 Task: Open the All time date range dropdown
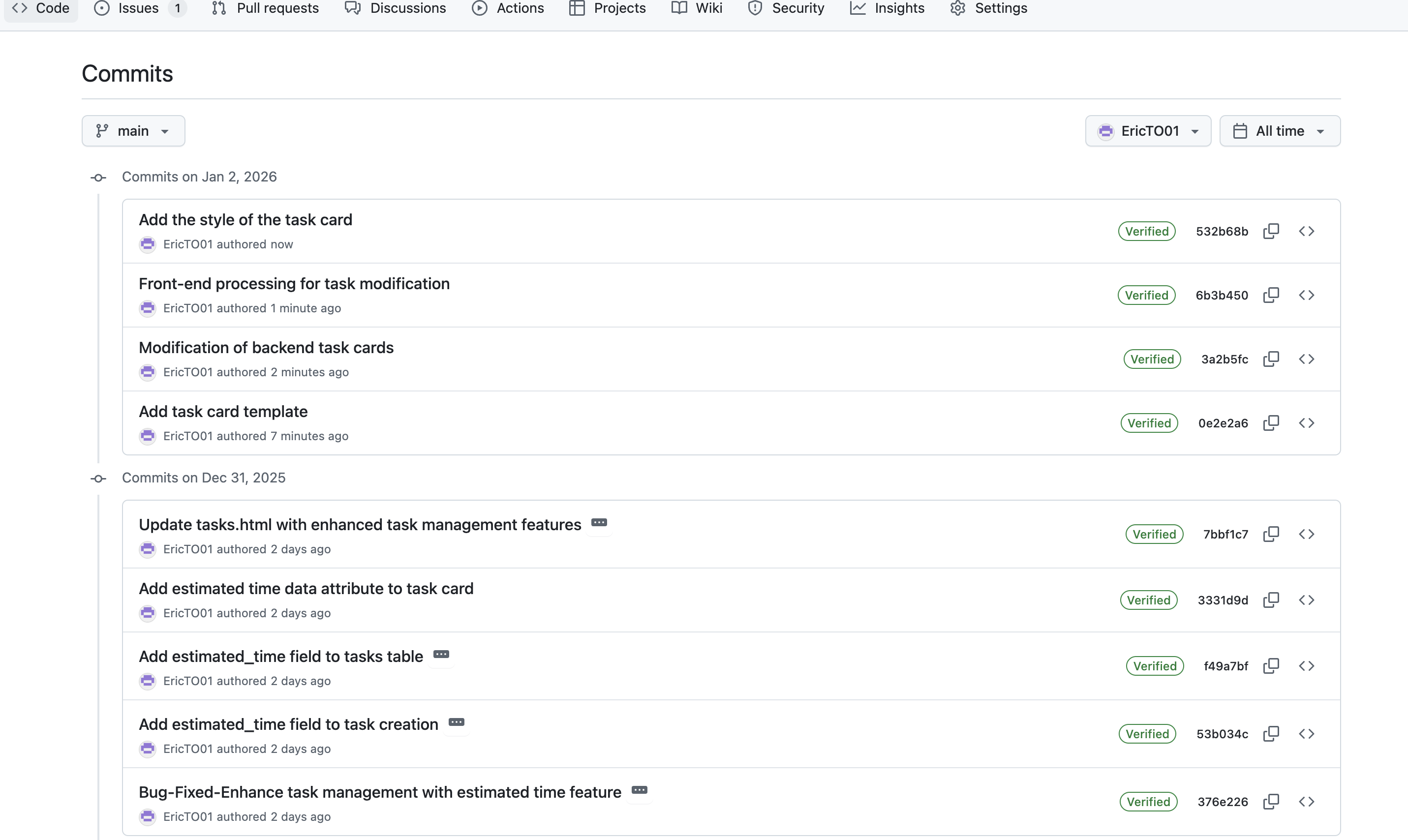click(x=1280, y=131)
